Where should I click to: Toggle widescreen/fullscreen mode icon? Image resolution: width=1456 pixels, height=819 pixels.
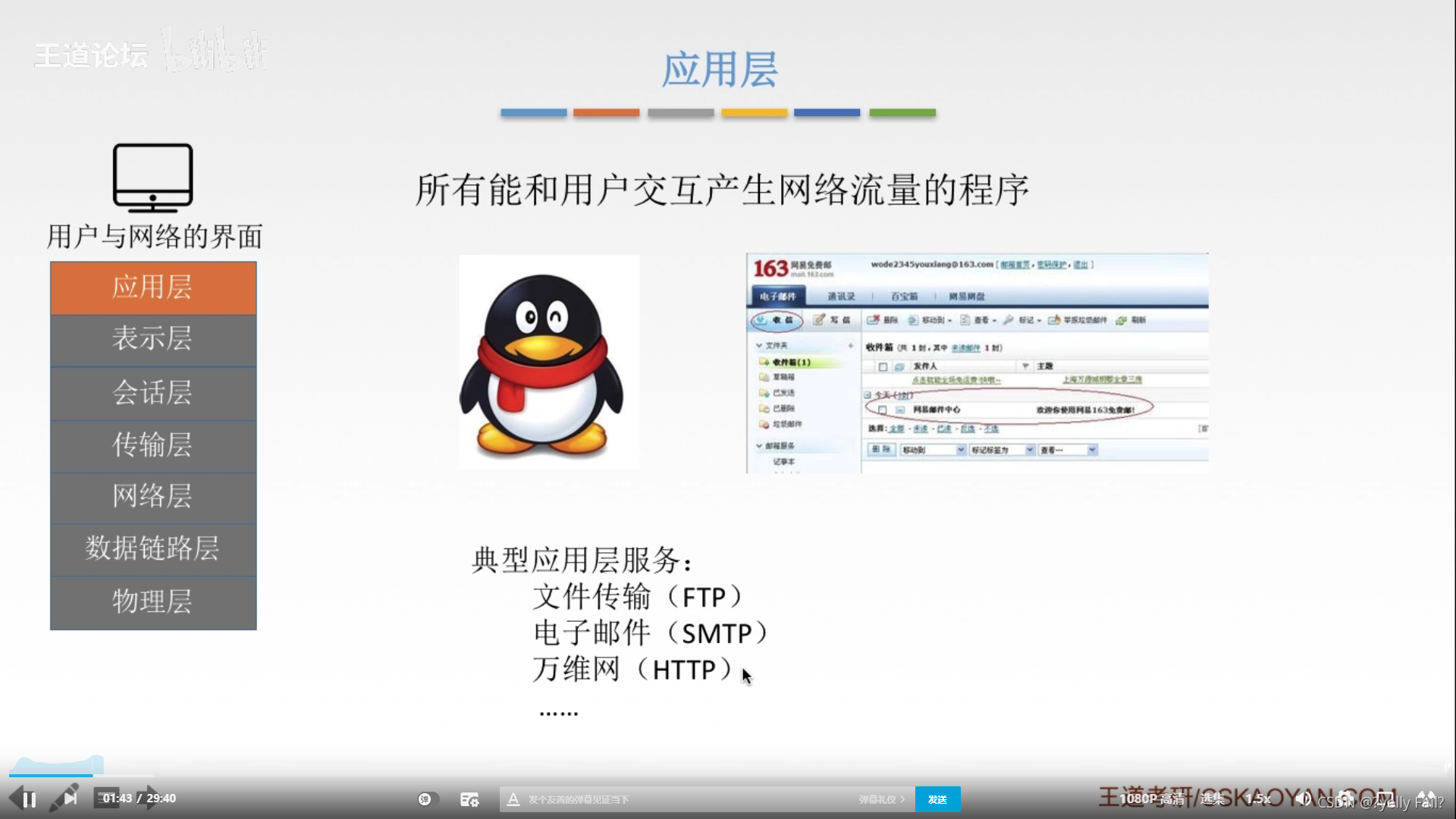[x=1385, y=799]
